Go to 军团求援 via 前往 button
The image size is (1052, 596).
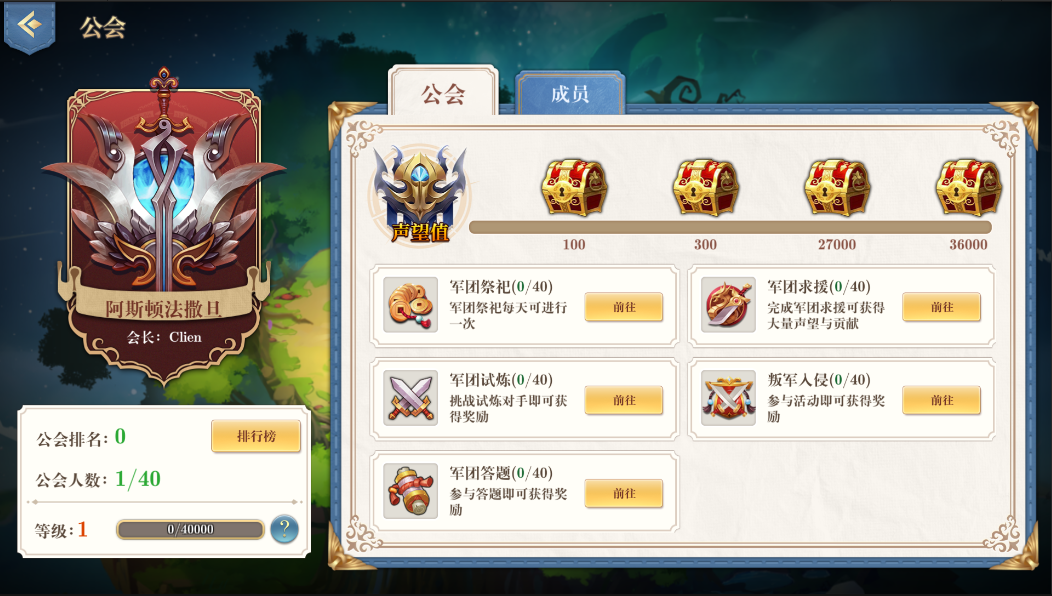click(x=942, y=307)
